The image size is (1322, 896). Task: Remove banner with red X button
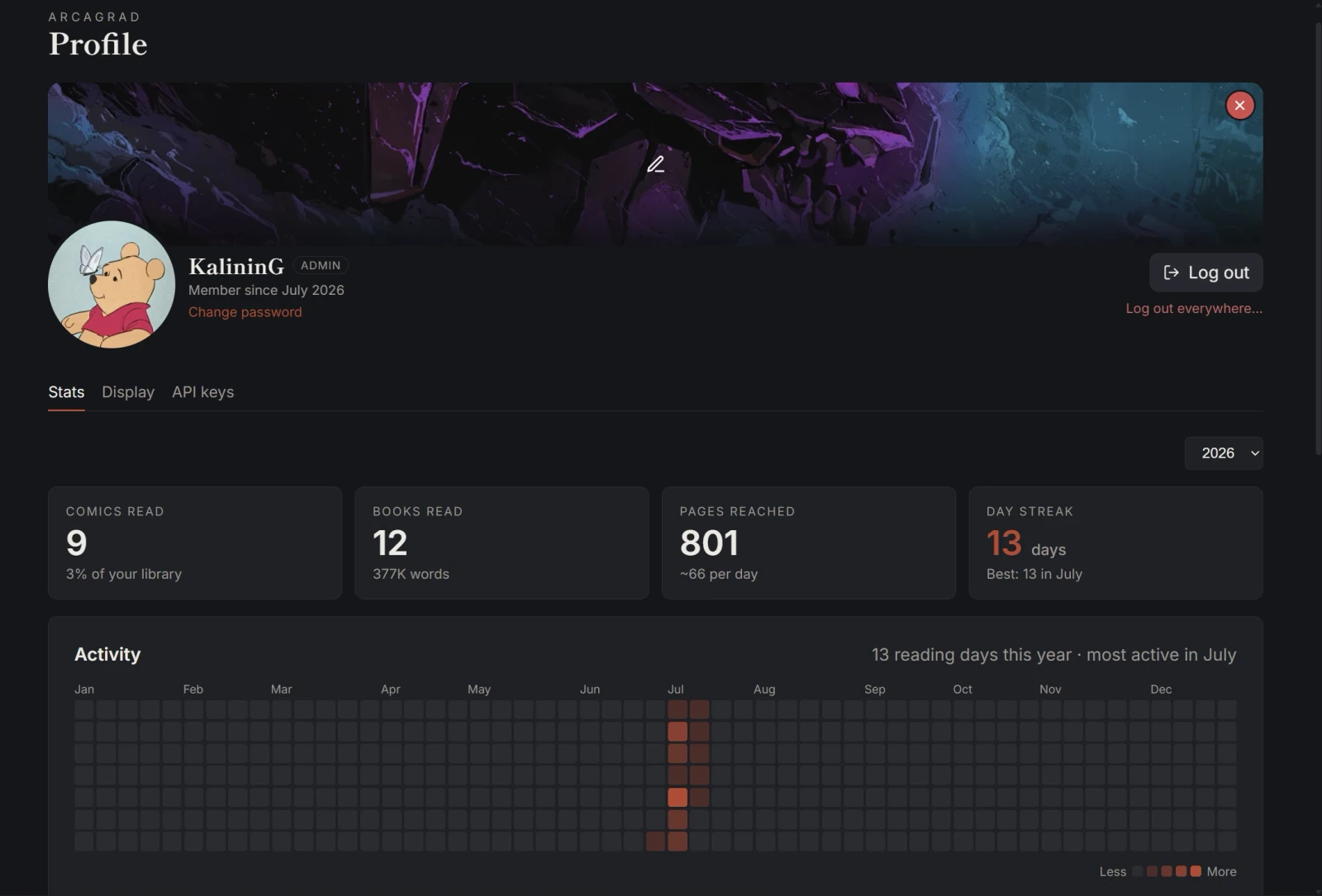[x=1239, y=105]
